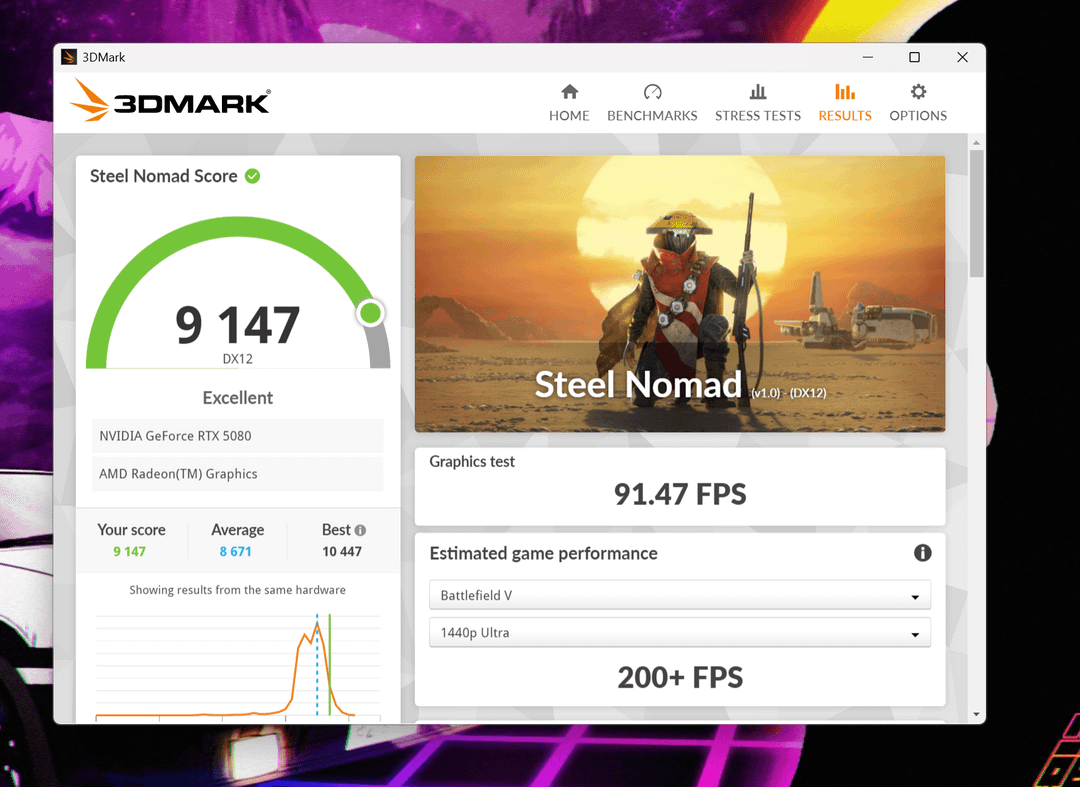Image resolution: width=1080 pixels, height=787 pixels.
Task: Click the 9 147 Steel Nomad score
Action: coord(238,325)
